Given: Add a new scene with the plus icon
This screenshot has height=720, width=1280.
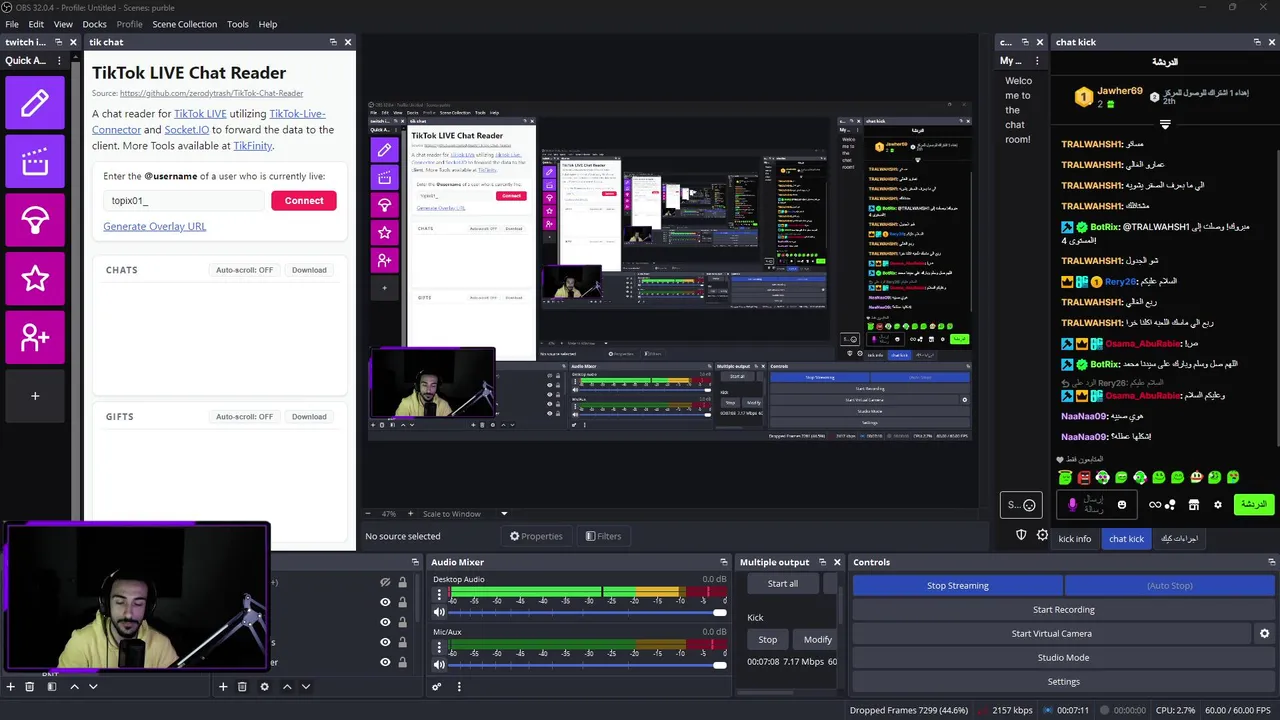Looking at the screenshot, I should (x=11, y=686).
